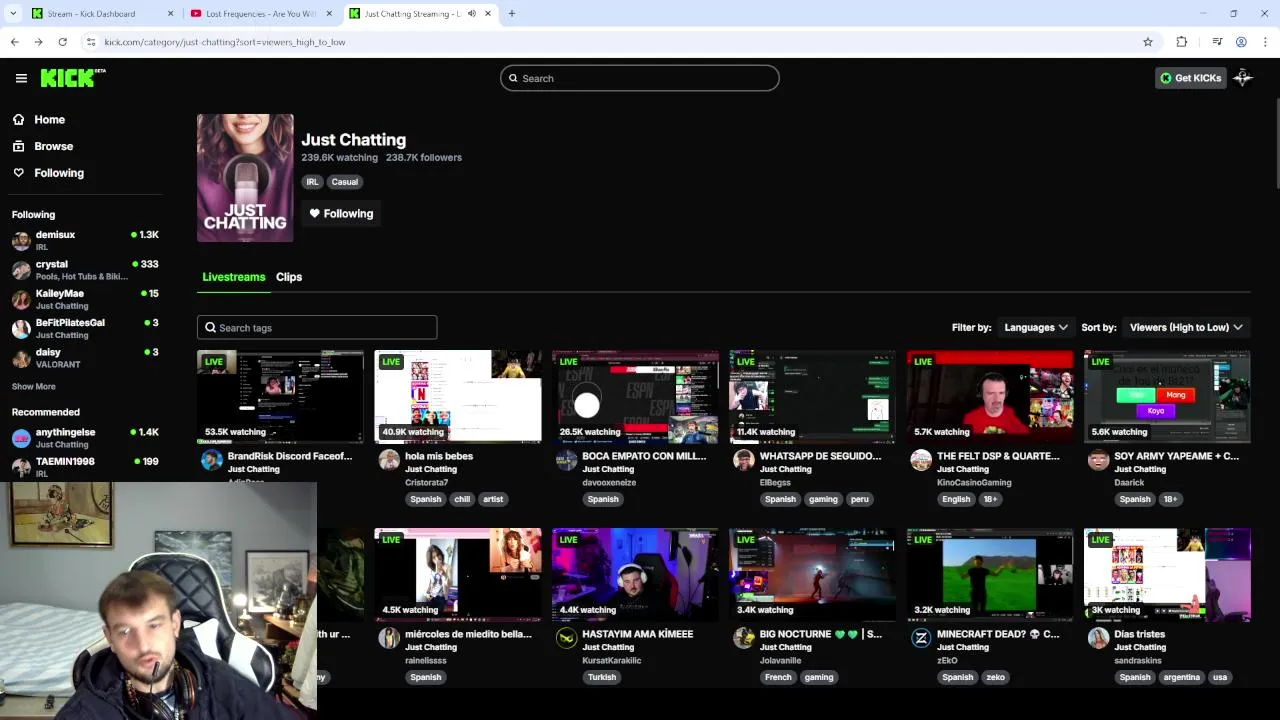Open TAEMIN1998 recommended channel
This screenshot has height=720, width=1280.
pyautogui.click(x=85, y=466)
